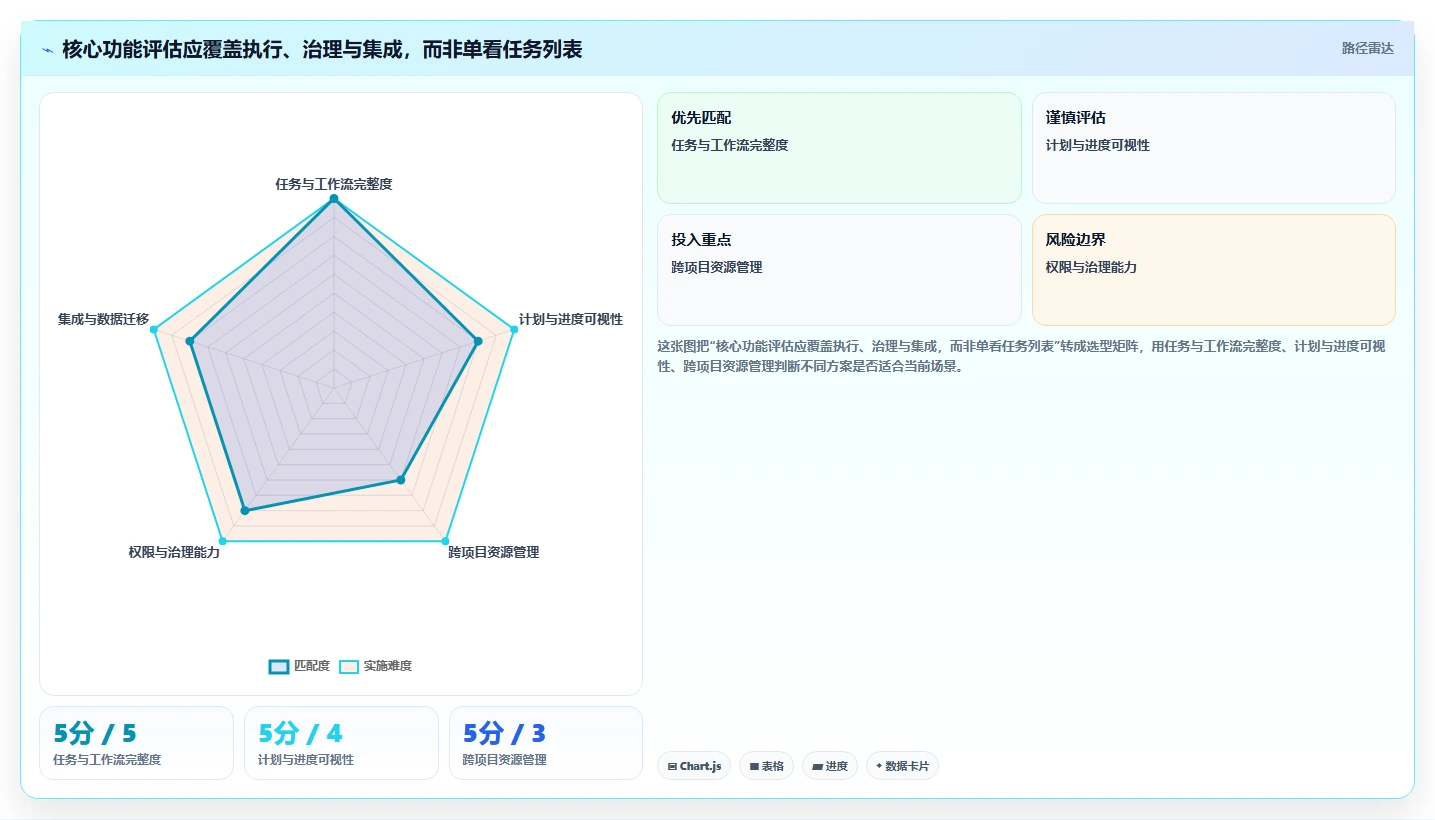Screen dimensions: 1435x820
Task: Click the lightning icon beside the title
Action: click(48, 49)
